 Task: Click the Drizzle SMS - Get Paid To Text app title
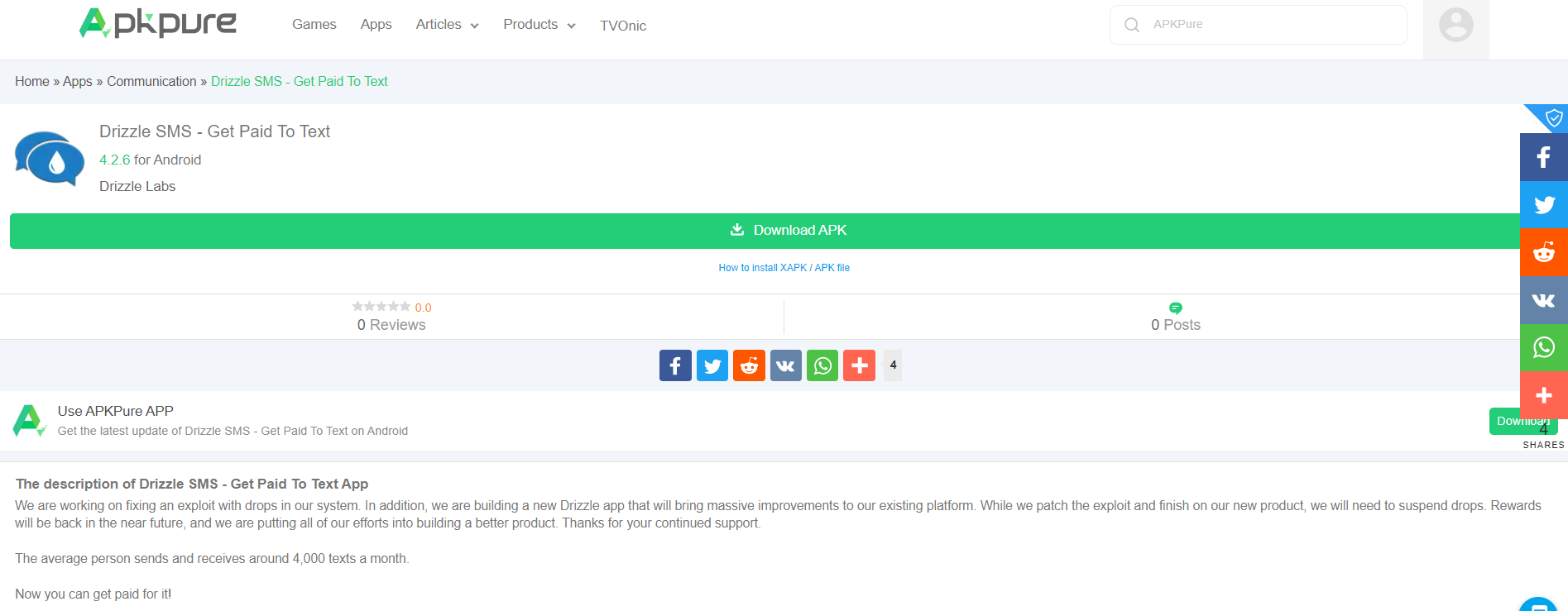pos(215,131)
